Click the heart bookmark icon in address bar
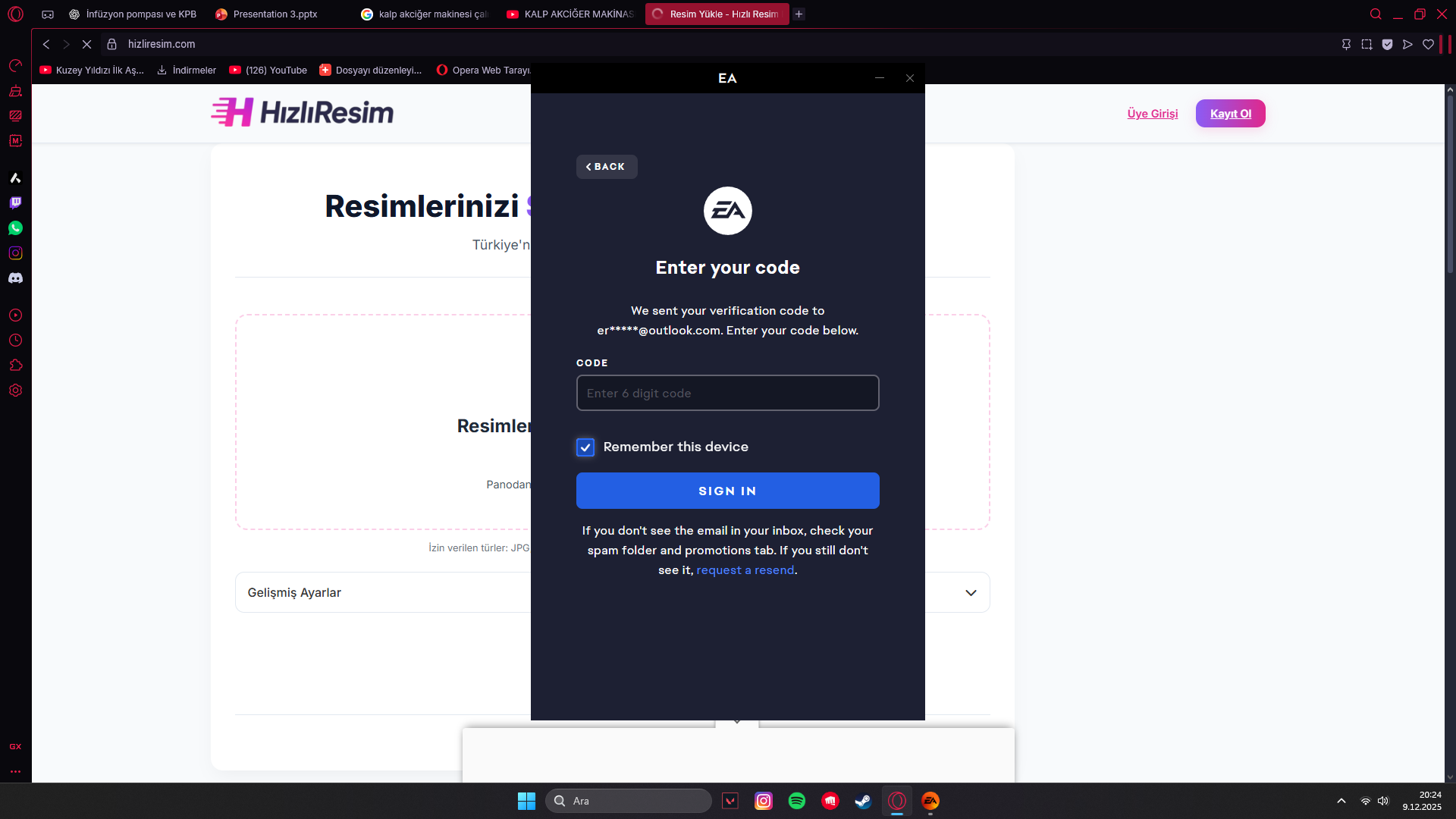Image resolution: width=1456 pixels, height=819 pixels. pos(1428,44)
